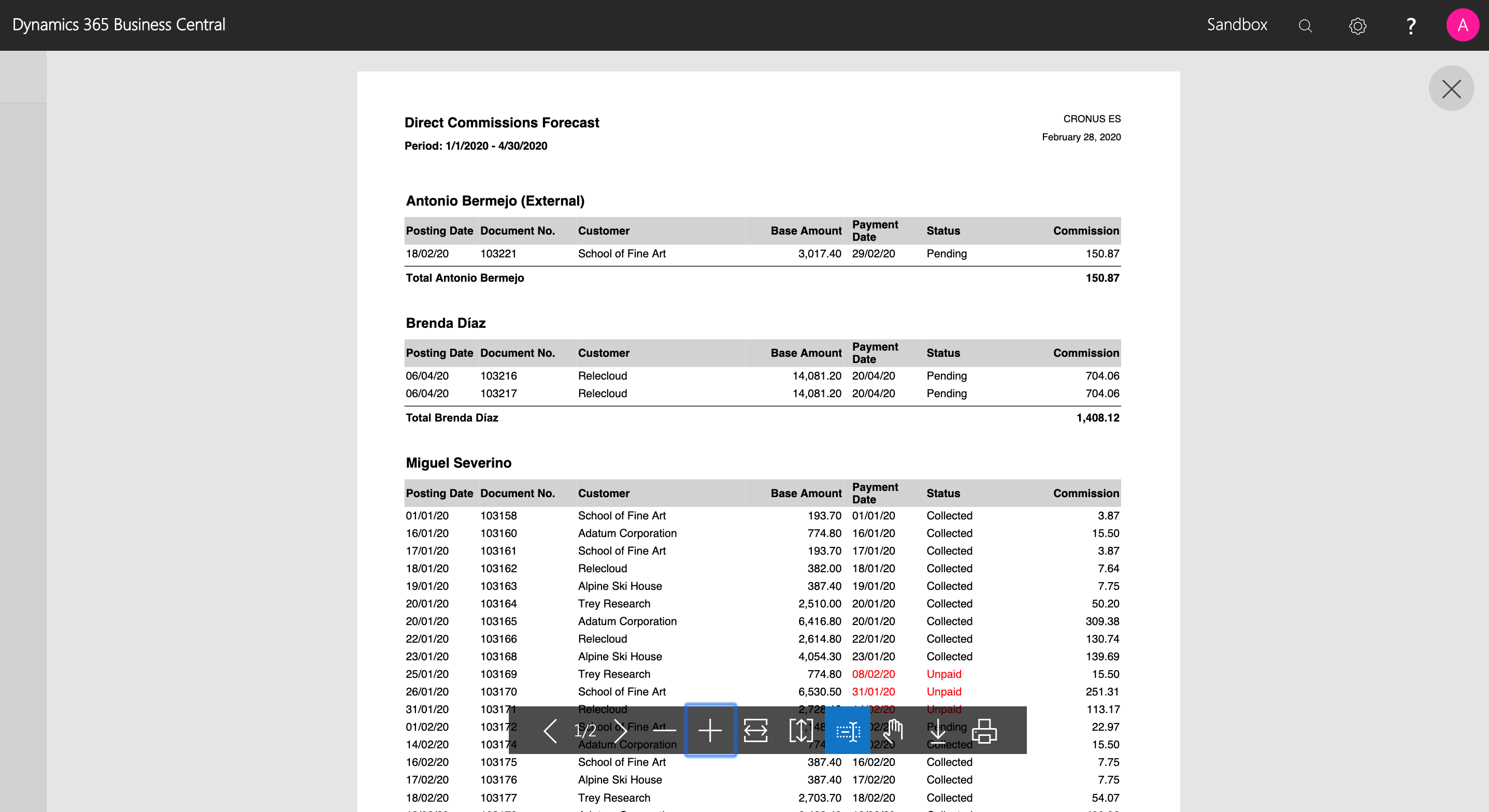This screenshot has height=812, width=1489.
Task: Open the settings gear menu
Action: point(1357,25)
